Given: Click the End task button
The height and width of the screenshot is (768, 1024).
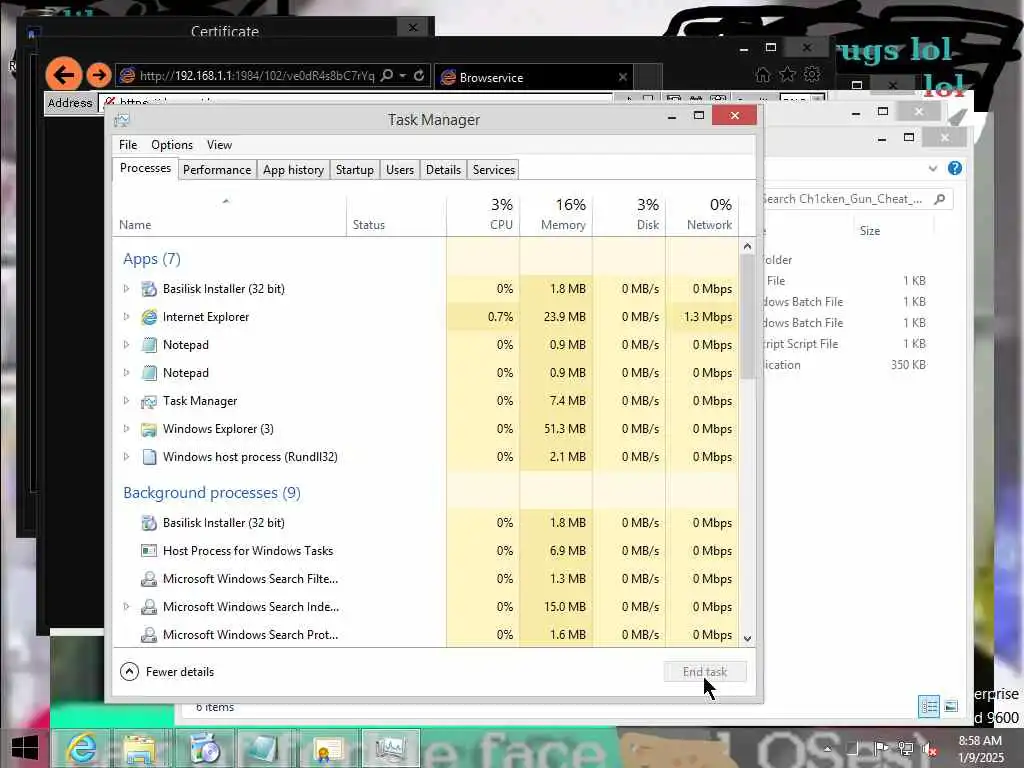Looking at the screenshot, I should coord(705,672).
